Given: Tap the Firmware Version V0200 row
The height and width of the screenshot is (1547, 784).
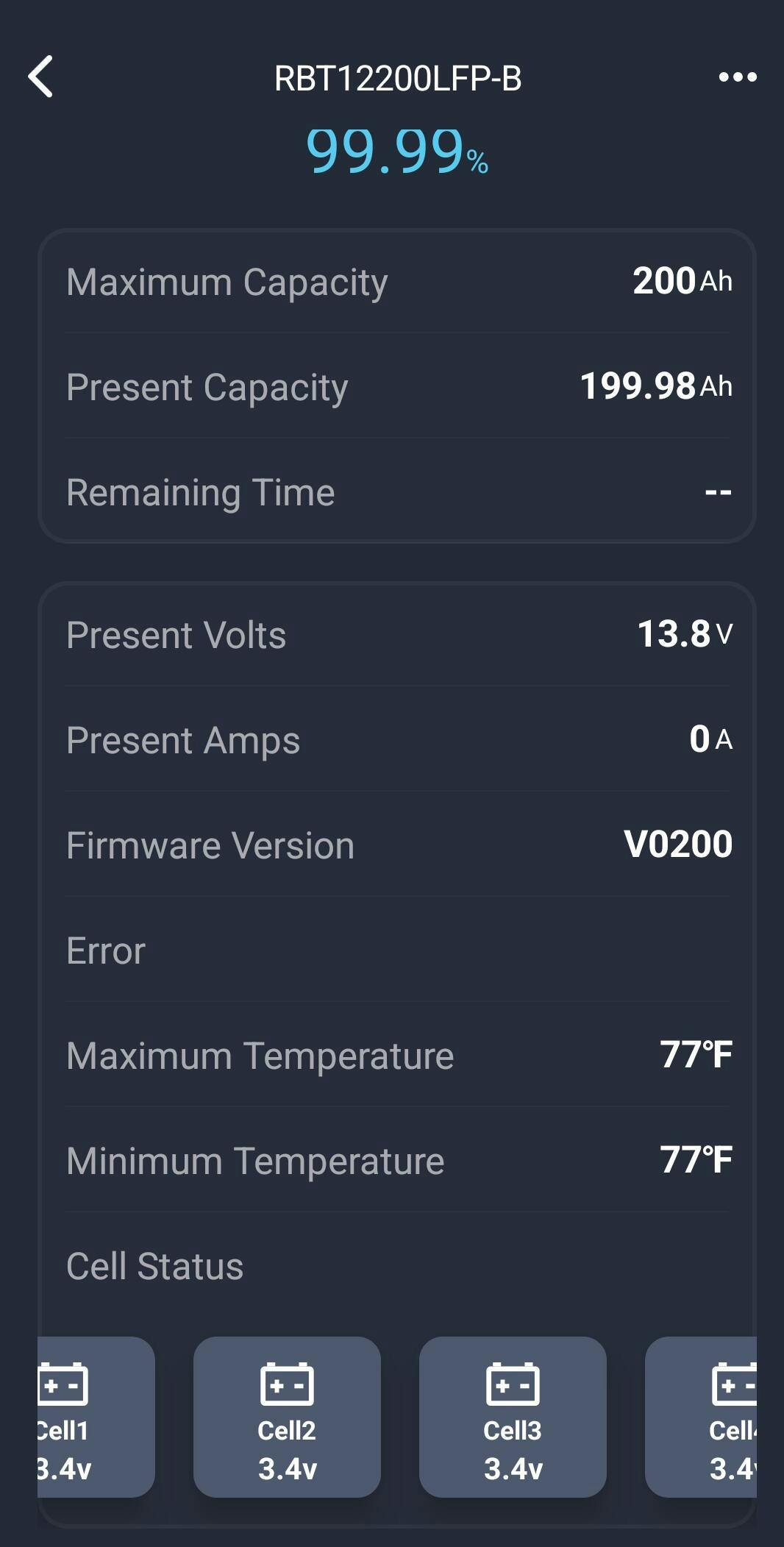Looking at the screenshot, I should (397, 844).
